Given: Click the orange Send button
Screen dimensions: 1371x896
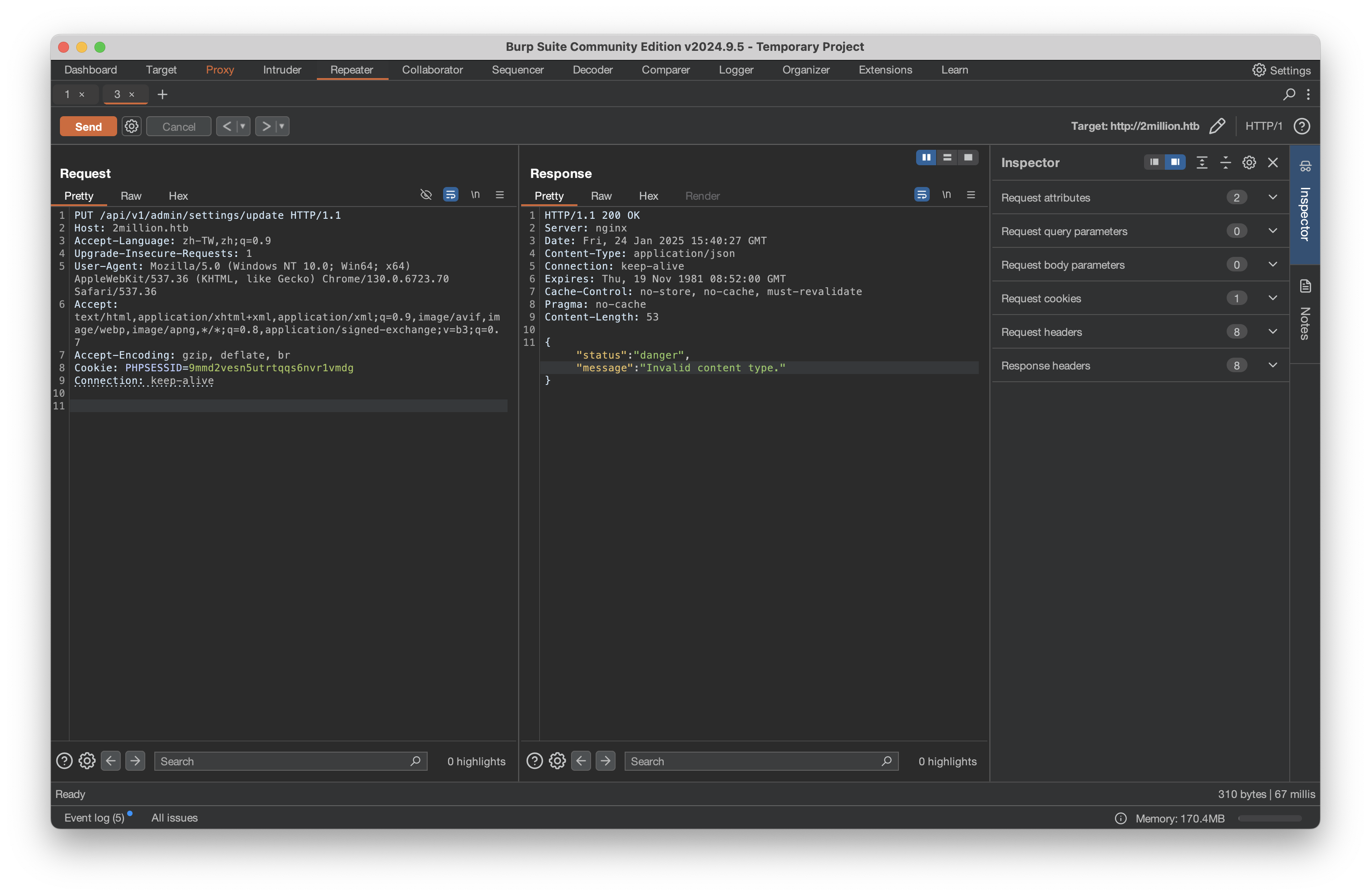Looking at the screenshot, I should [88, 126].
